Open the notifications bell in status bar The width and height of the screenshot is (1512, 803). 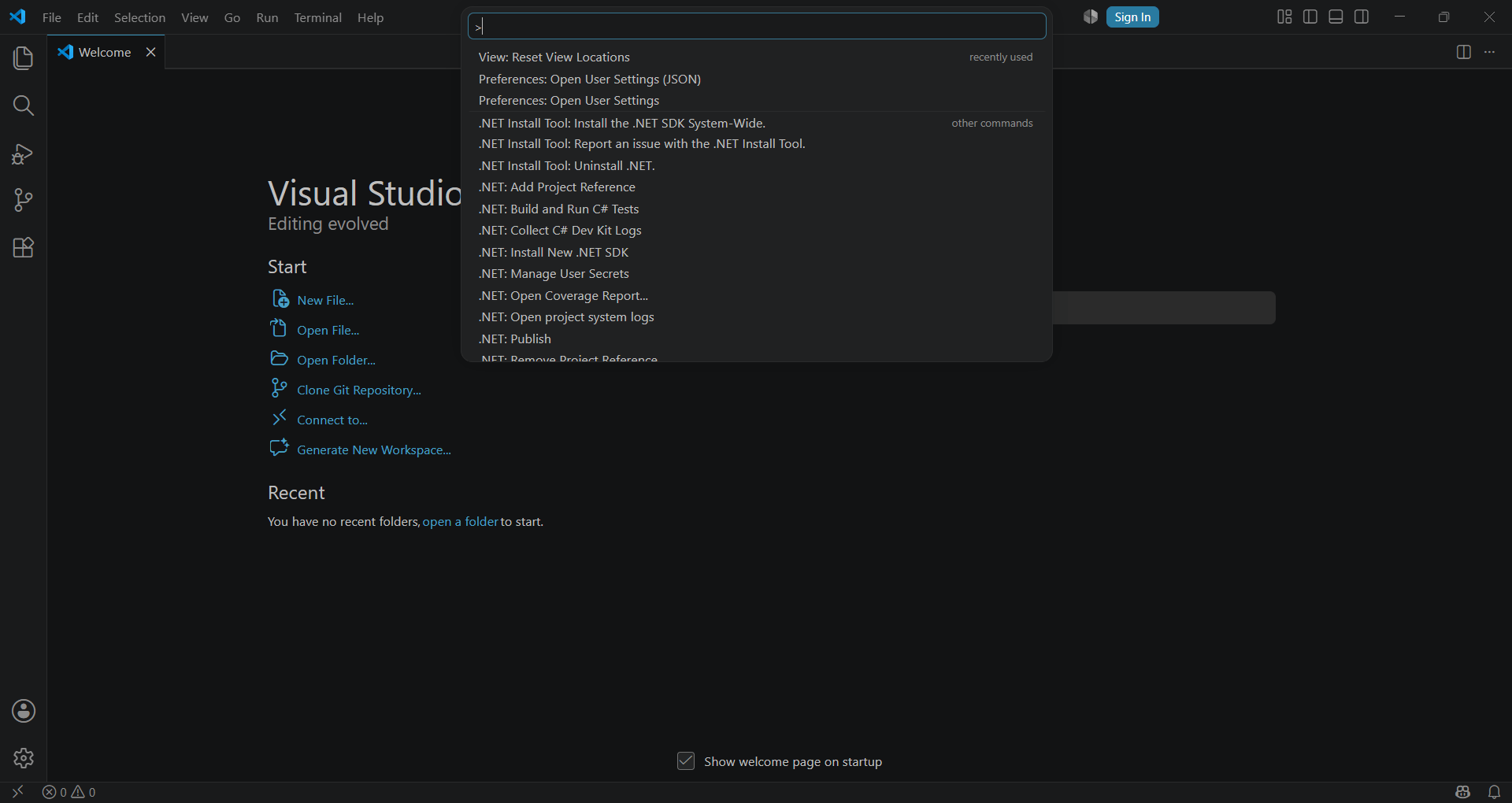click(1494, 792)
